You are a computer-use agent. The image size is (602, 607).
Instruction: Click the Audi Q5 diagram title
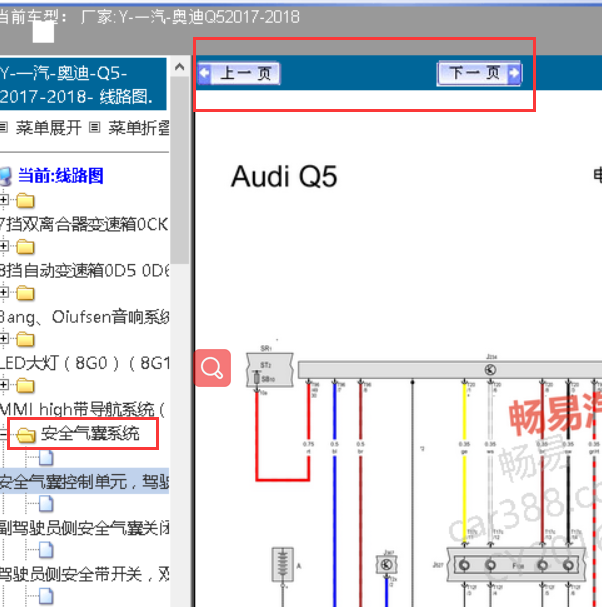(284, 177)
